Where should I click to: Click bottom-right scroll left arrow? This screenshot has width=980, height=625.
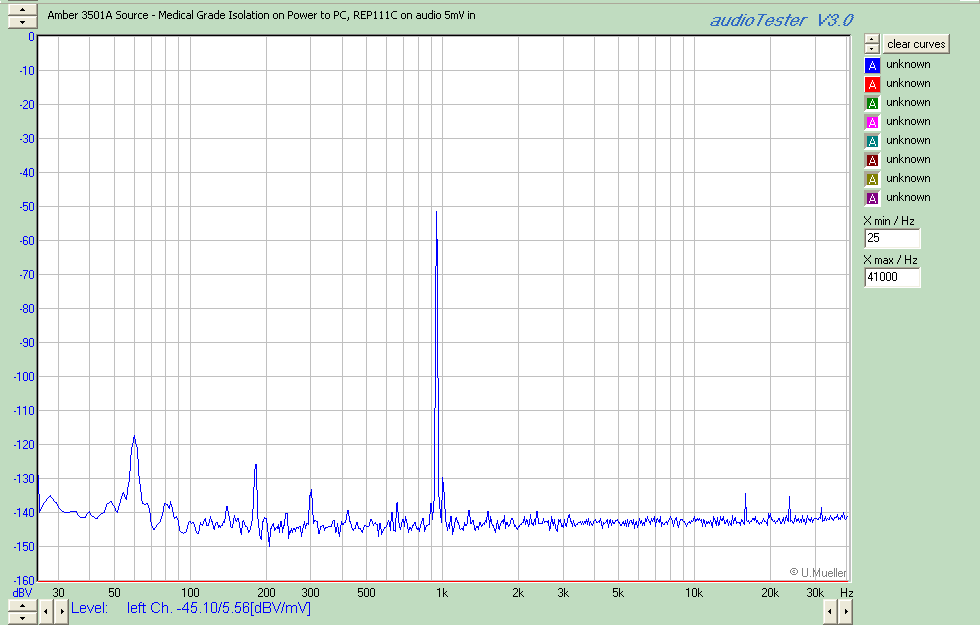point(830,612)
